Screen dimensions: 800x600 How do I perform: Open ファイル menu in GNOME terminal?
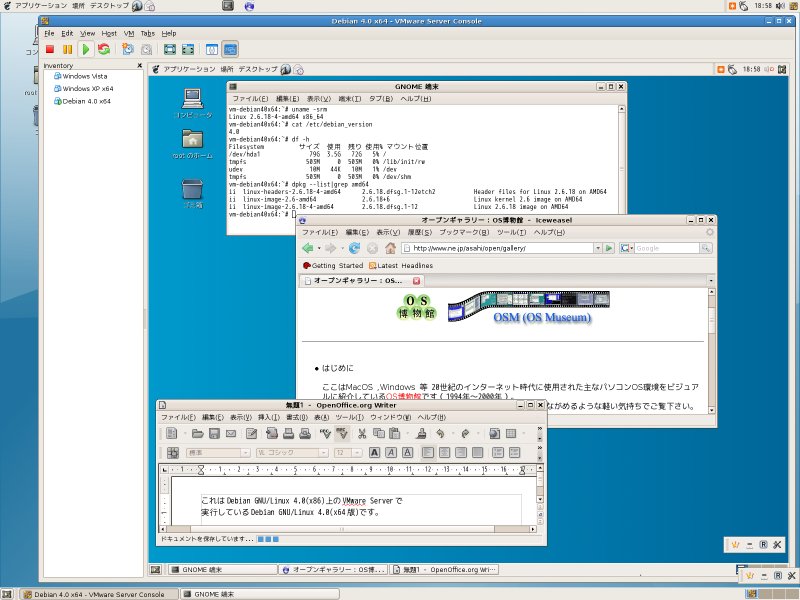pos(250,98)
